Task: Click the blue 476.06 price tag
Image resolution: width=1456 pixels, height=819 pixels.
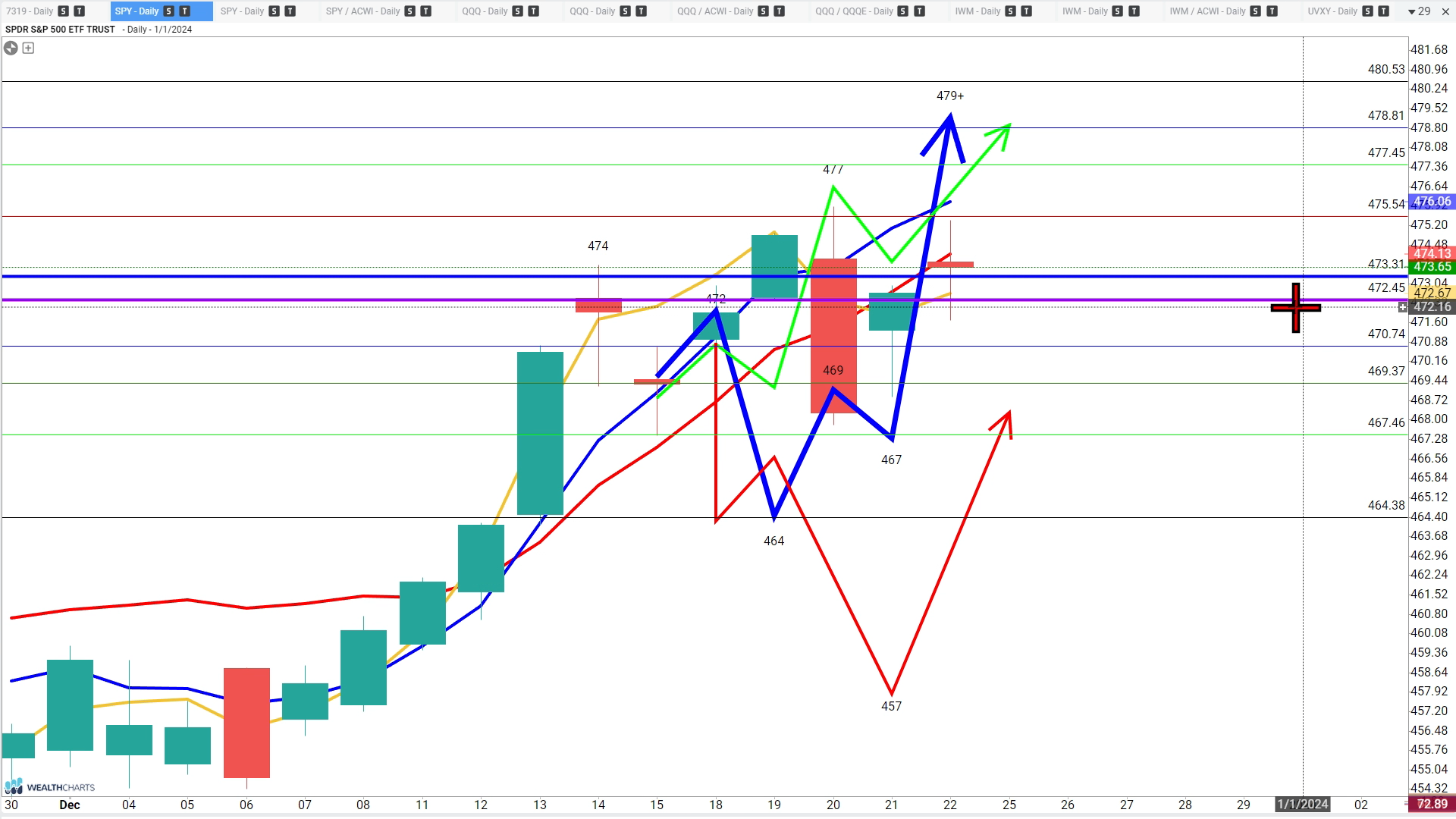Action: pos(1432,202)
